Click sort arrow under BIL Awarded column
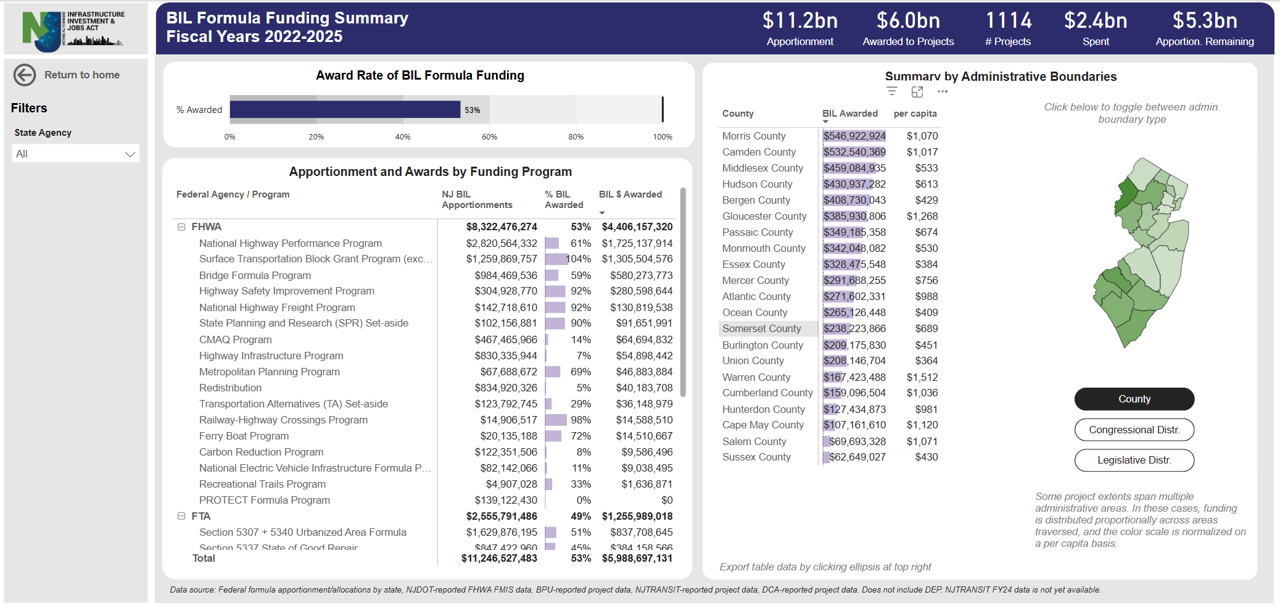This screenshot has height=608, width=1280. 826,122
